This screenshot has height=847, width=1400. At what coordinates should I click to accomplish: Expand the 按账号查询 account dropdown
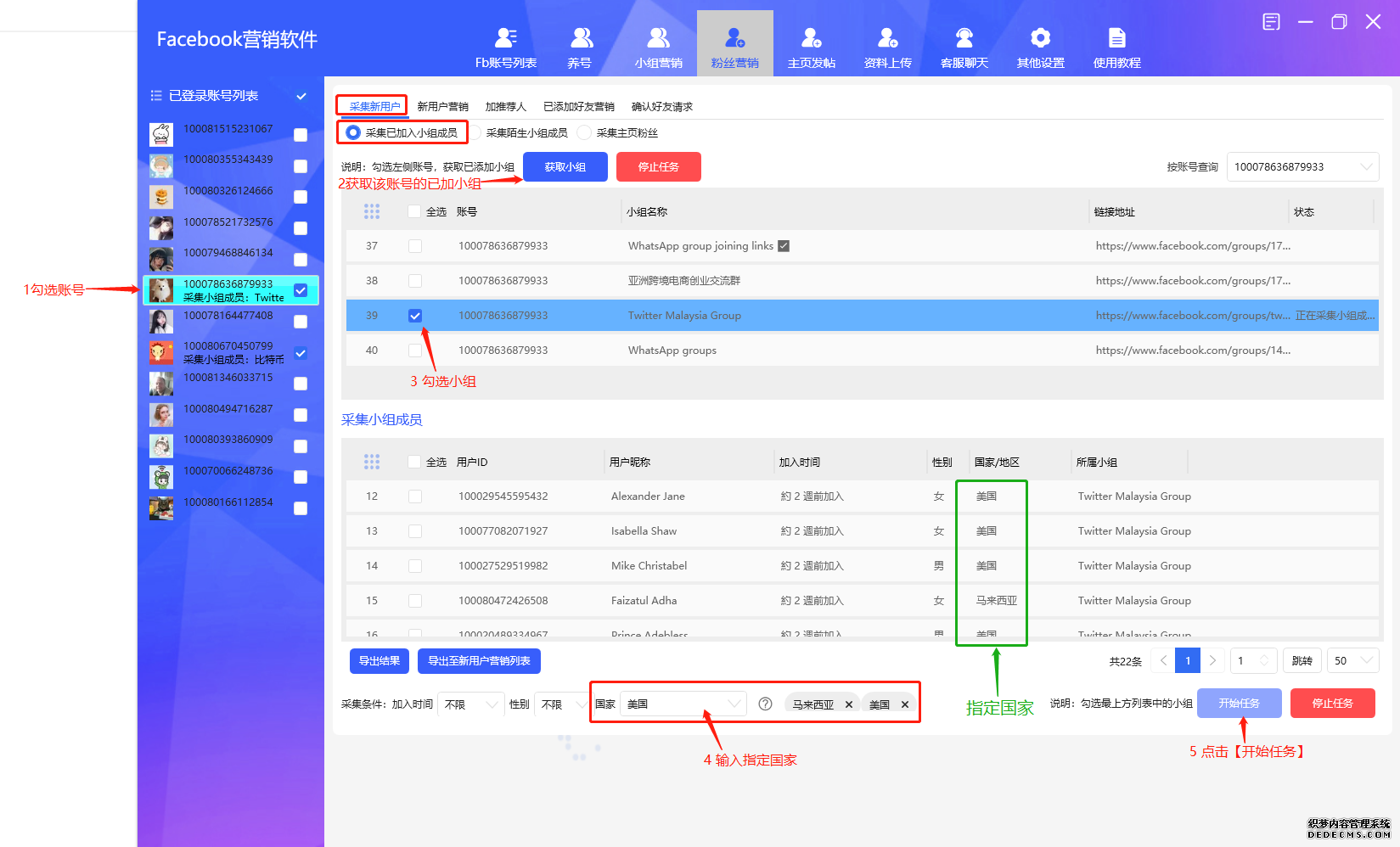[1365, 167]
